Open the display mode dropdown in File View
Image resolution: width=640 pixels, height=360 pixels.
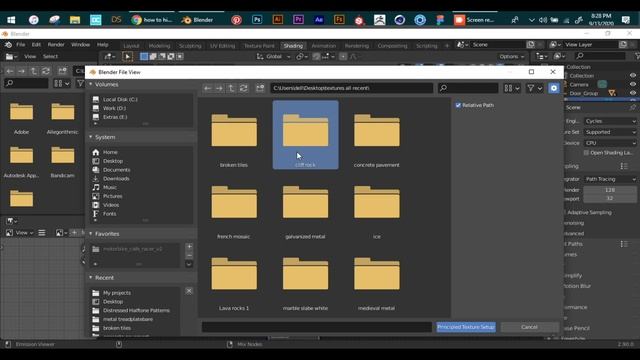[x=511, y=88]
